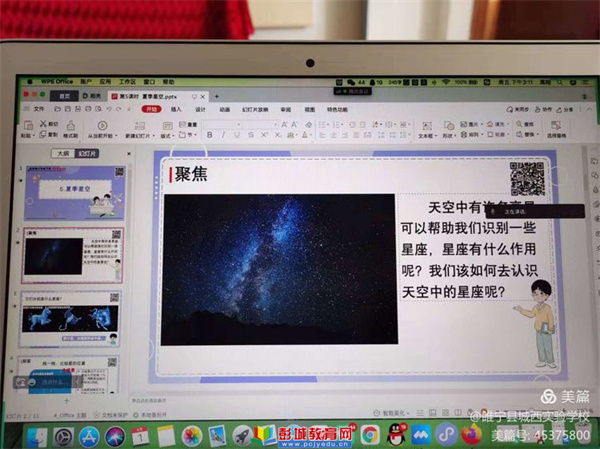Viewport: 600px width, 449px height.
Task: Open a new document tab with plus
Action: [217, 96]
